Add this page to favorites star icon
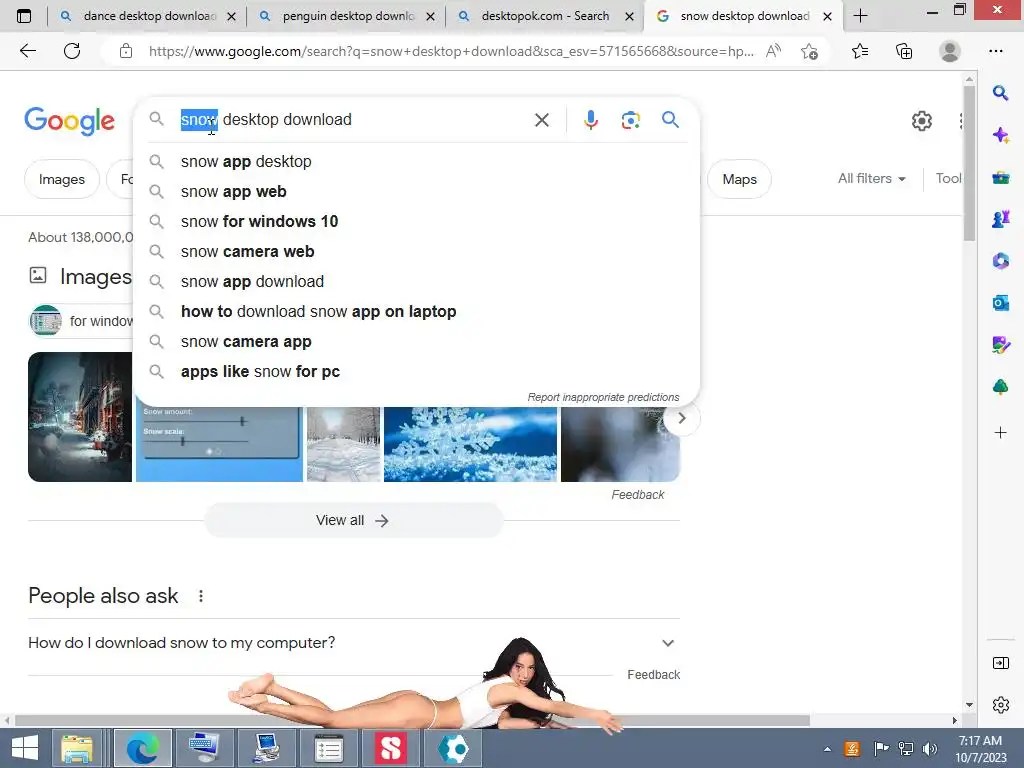 809,51
